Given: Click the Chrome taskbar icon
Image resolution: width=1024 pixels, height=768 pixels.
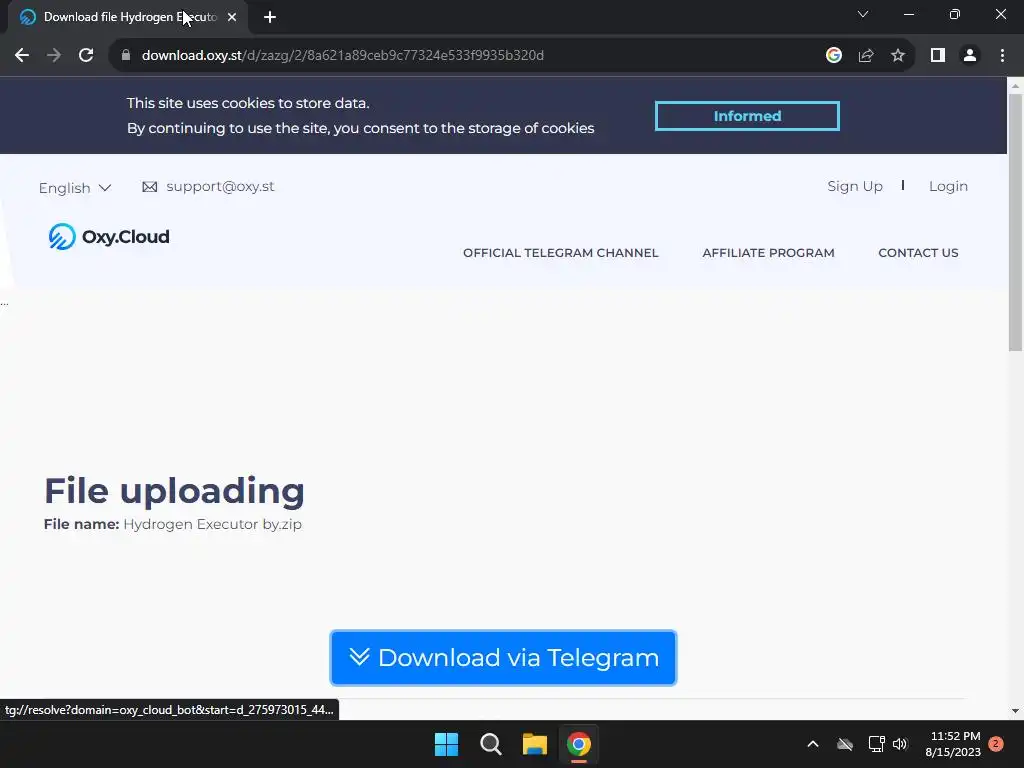Looking at the screenshot, I should click(x=578, y=744).
